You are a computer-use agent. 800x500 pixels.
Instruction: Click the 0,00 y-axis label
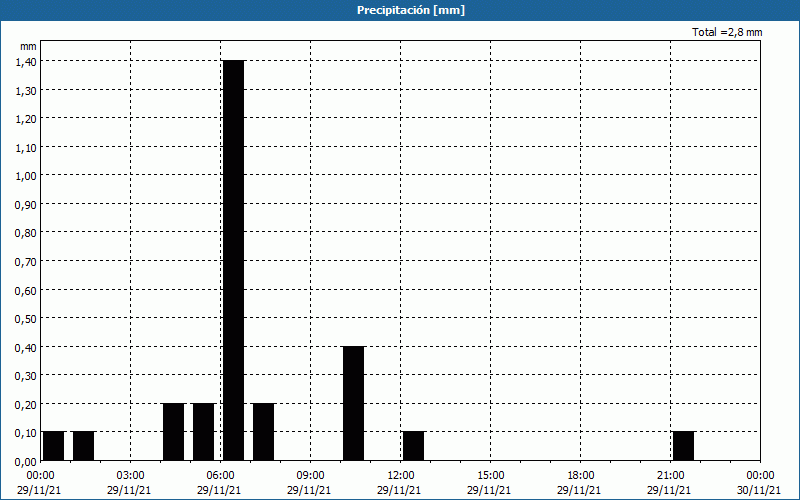[26, 462]
